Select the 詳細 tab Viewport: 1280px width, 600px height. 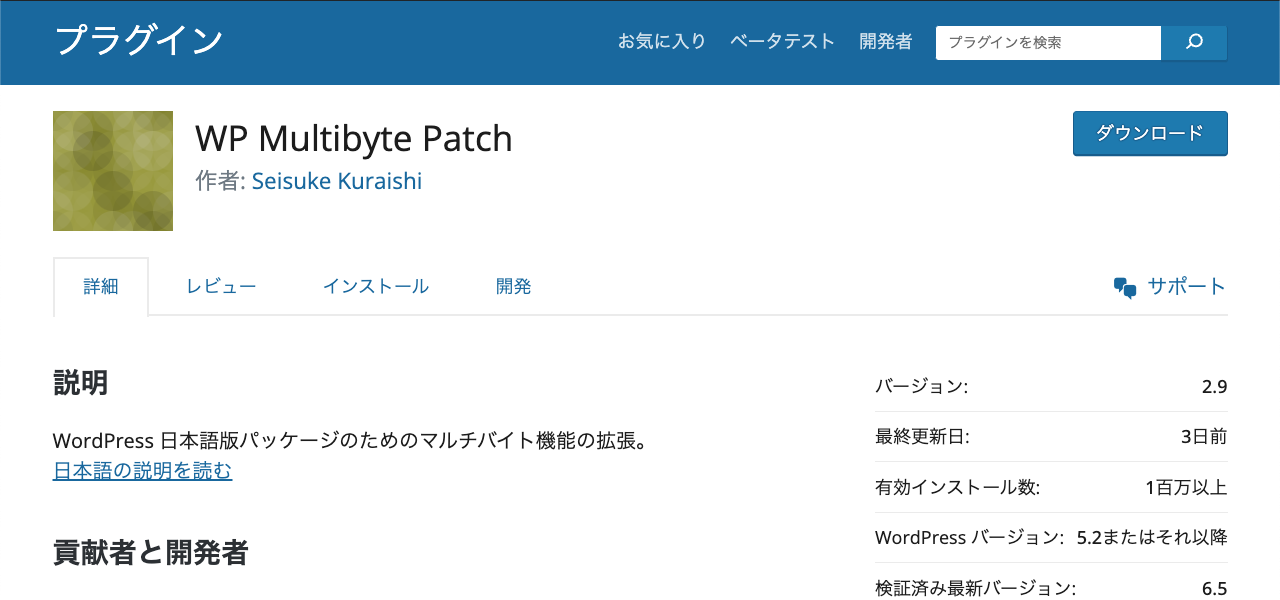pyautogui.click(x=101, y=287)
